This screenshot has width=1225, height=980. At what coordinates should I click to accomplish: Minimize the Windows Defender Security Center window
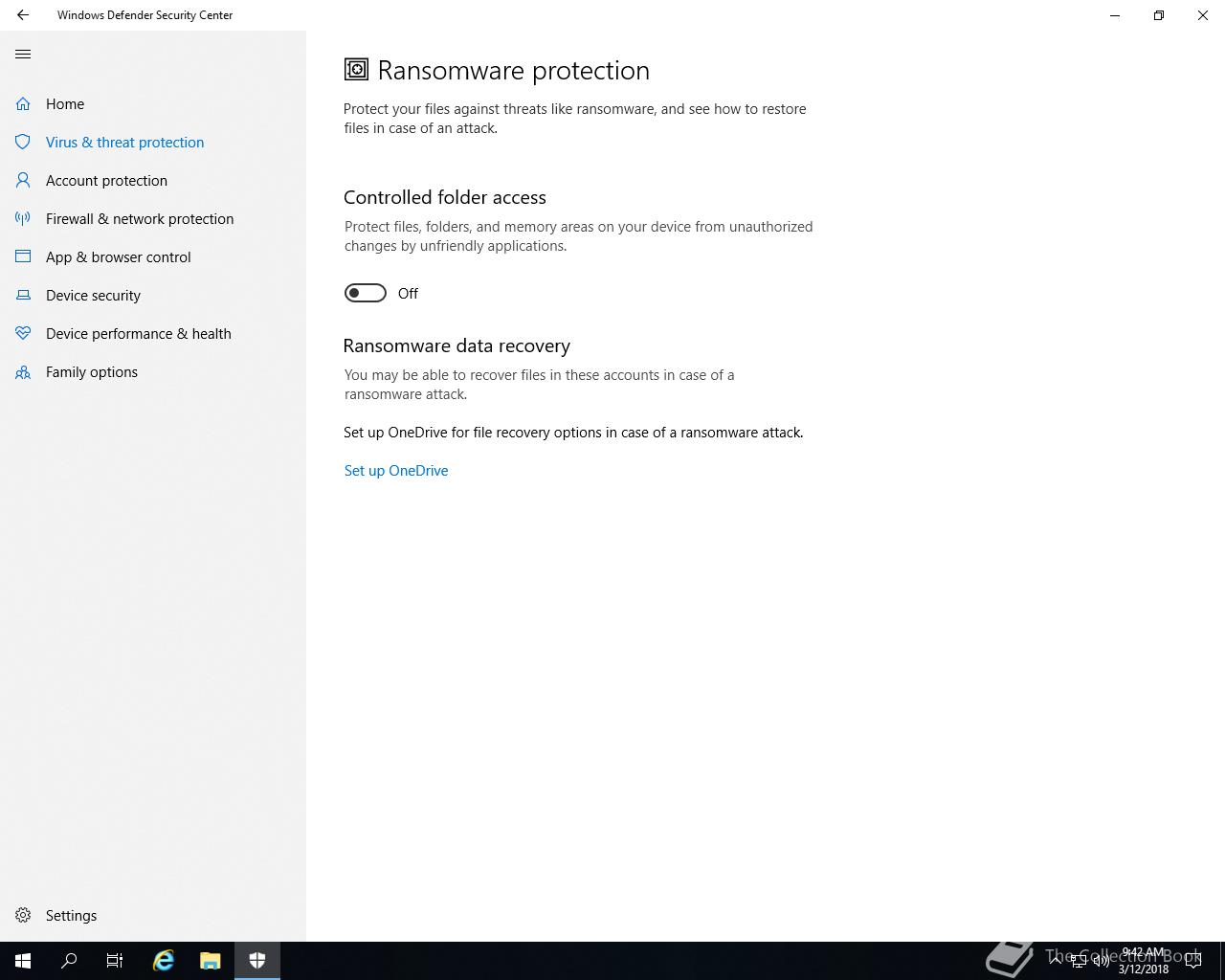coord(1115,15)
